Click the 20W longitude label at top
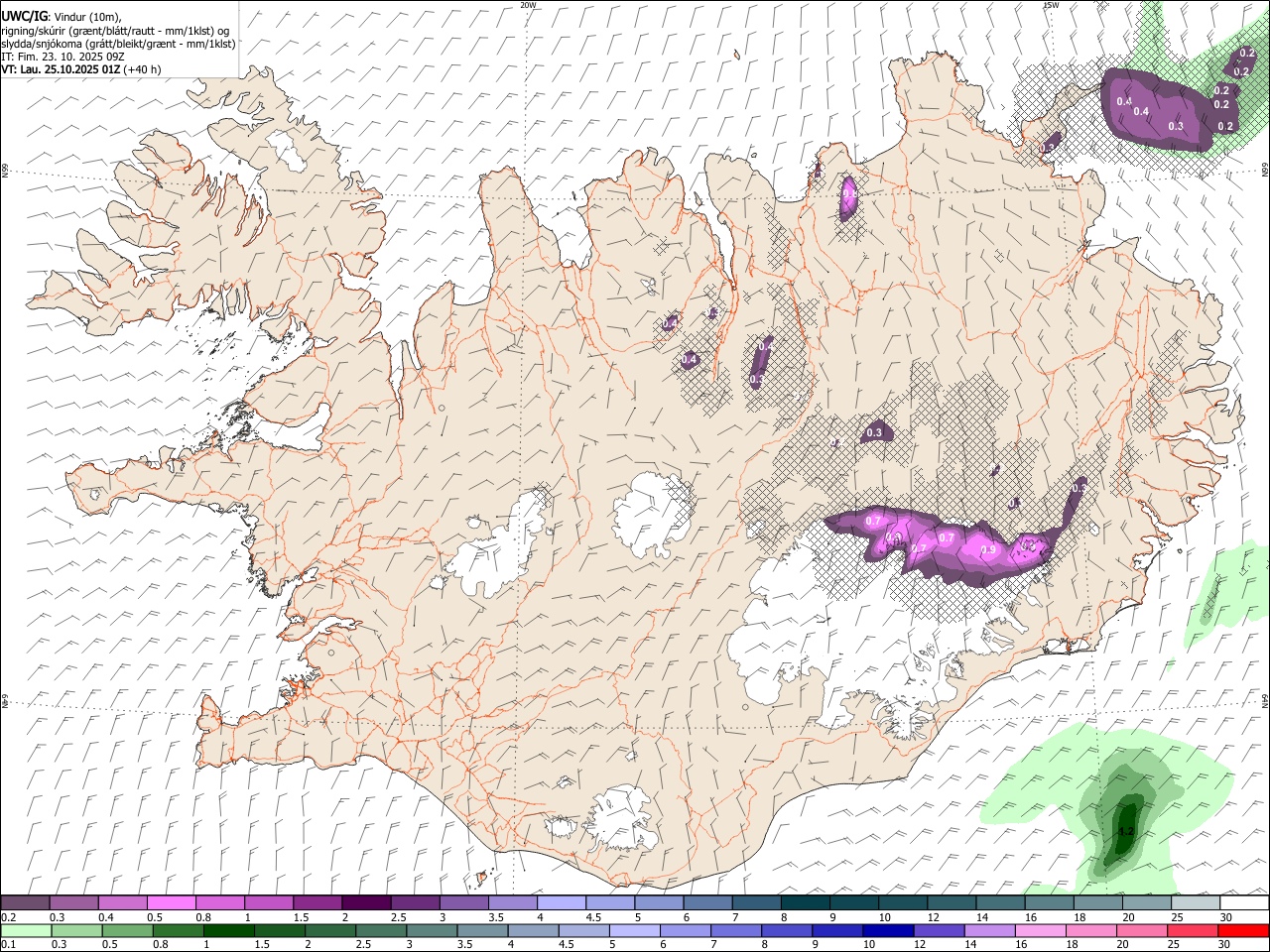 pos(528,5)
